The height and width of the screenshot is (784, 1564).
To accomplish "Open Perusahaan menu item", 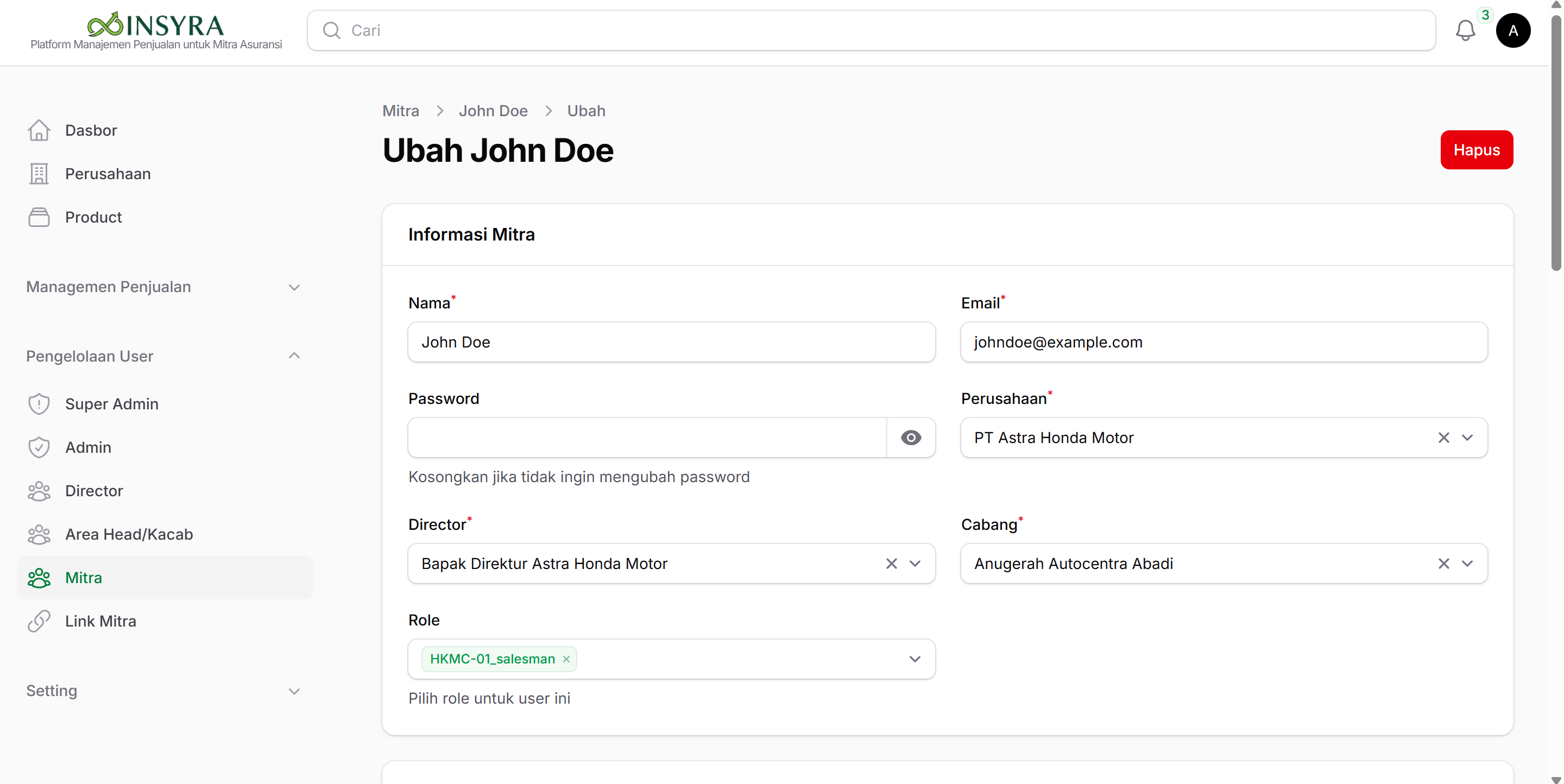I will (x=165, y=174).
